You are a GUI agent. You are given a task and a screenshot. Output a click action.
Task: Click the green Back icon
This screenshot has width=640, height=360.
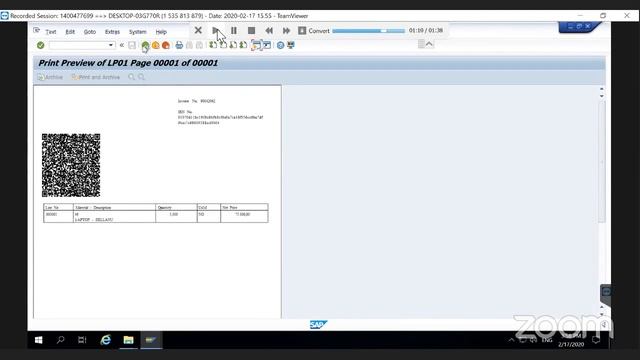[145, 45]
